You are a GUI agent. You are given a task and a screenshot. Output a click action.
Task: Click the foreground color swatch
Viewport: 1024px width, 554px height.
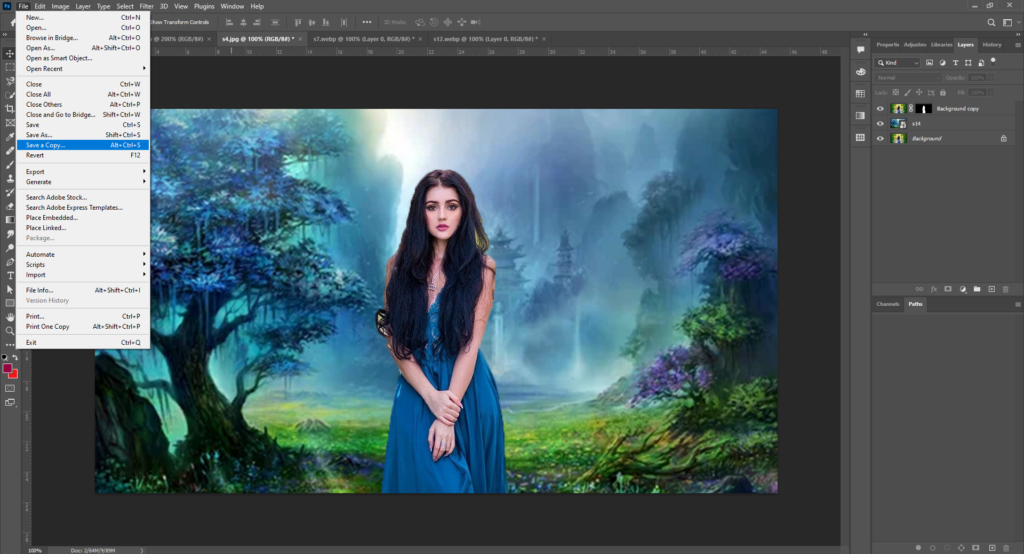[x=8, y=368]
